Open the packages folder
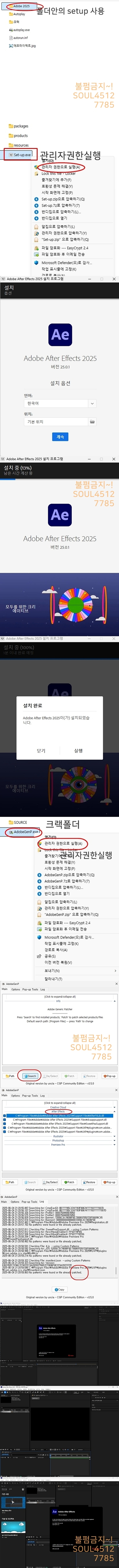This screenshot has height=1568, width=119. pyautogui.click(x=18, y=126)
